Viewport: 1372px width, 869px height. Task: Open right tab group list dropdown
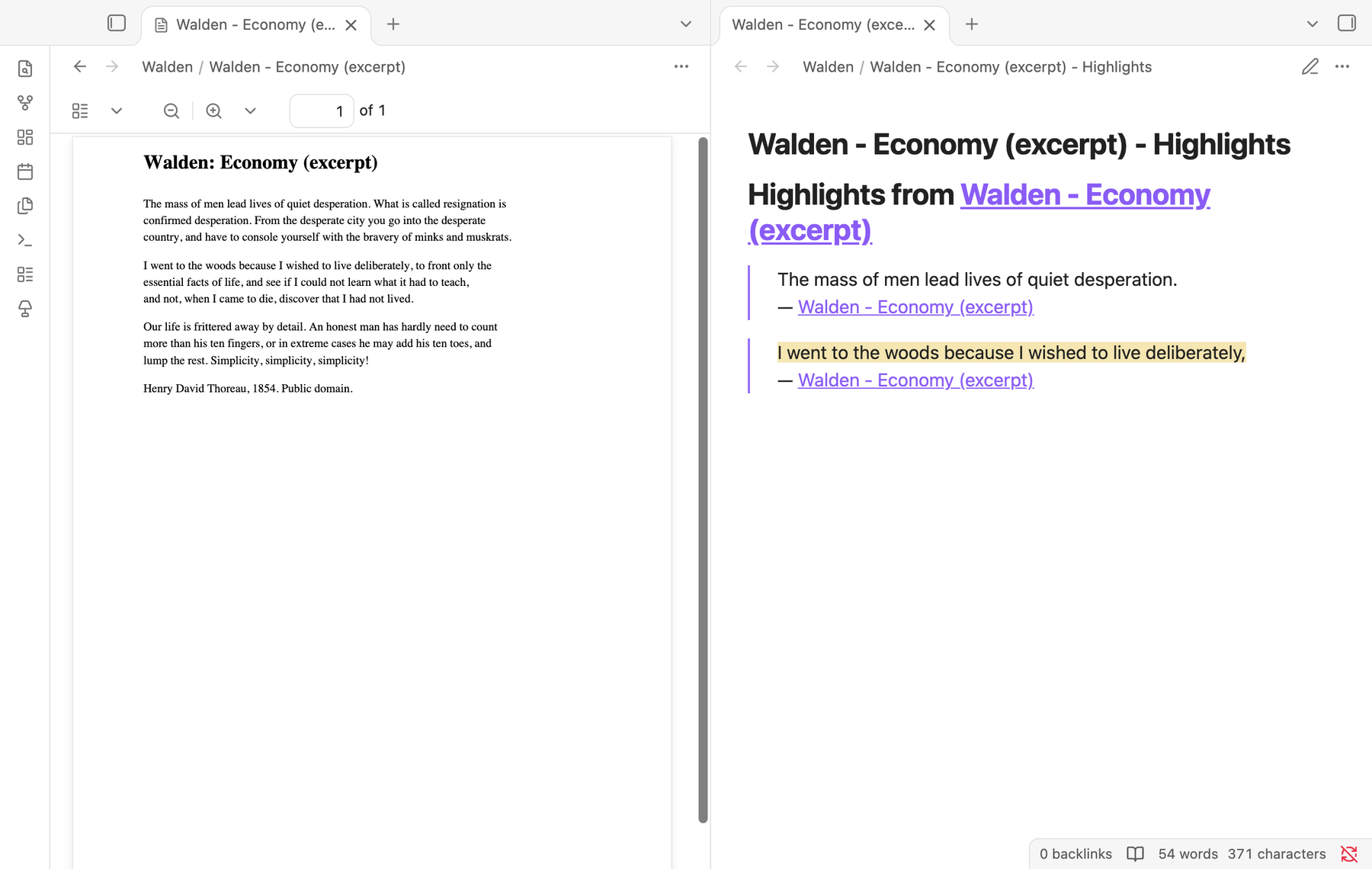coord(1313,24)
